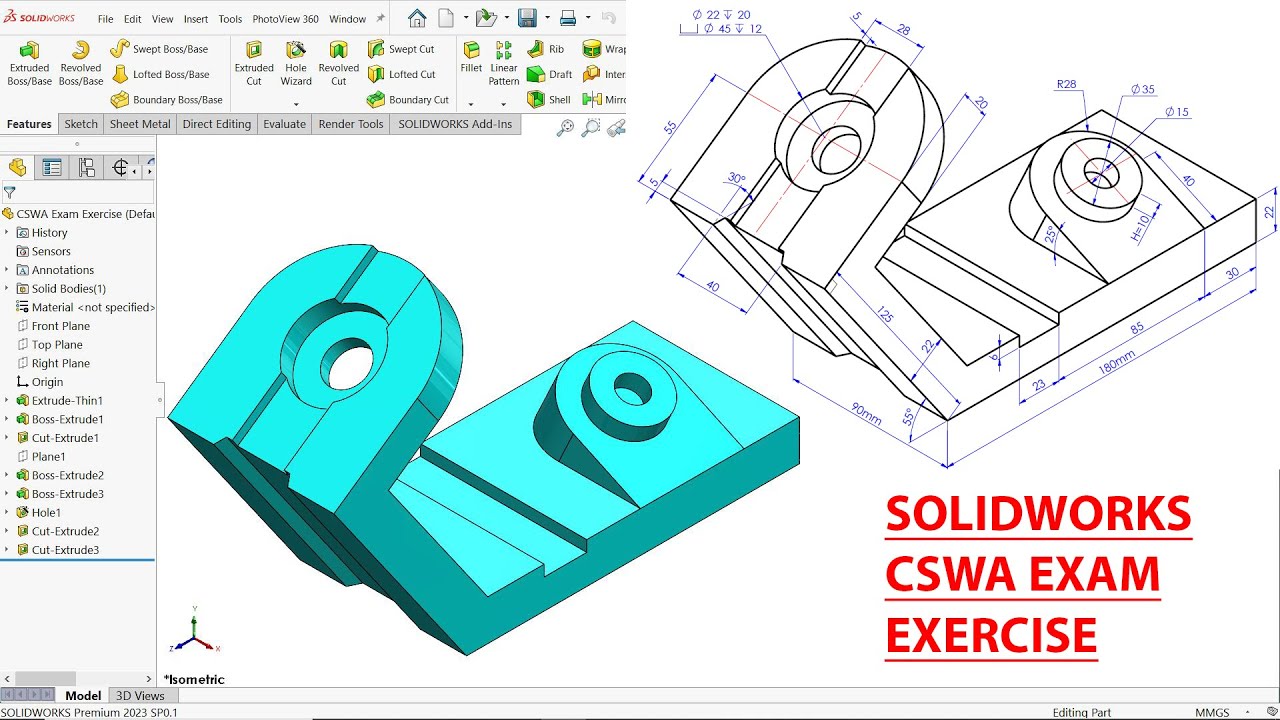
Task: Open the Tools menu
Action: click(x=230, y=19)
